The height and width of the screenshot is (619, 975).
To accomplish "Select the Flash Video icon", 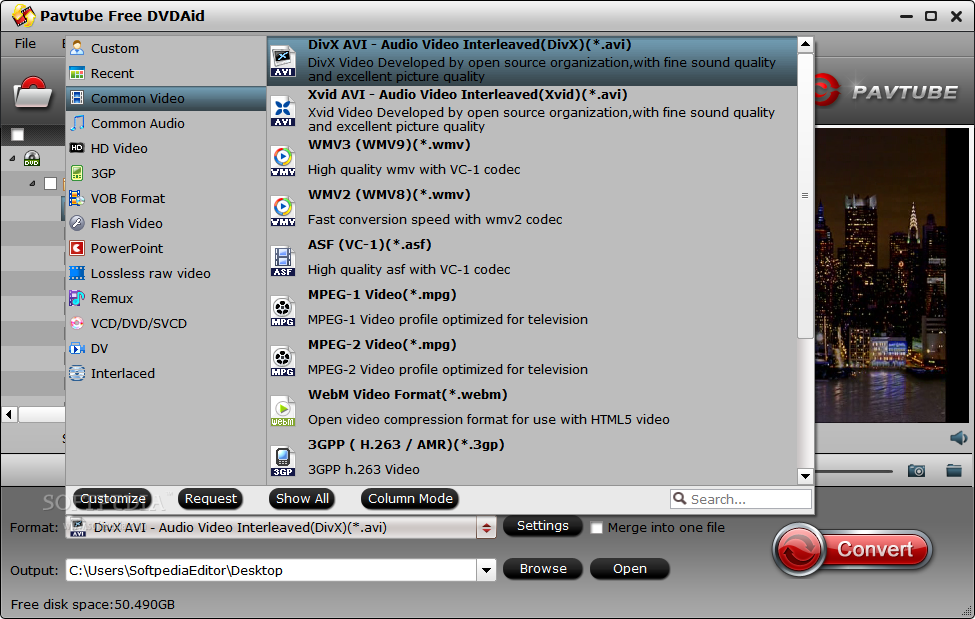I will 77,223.
